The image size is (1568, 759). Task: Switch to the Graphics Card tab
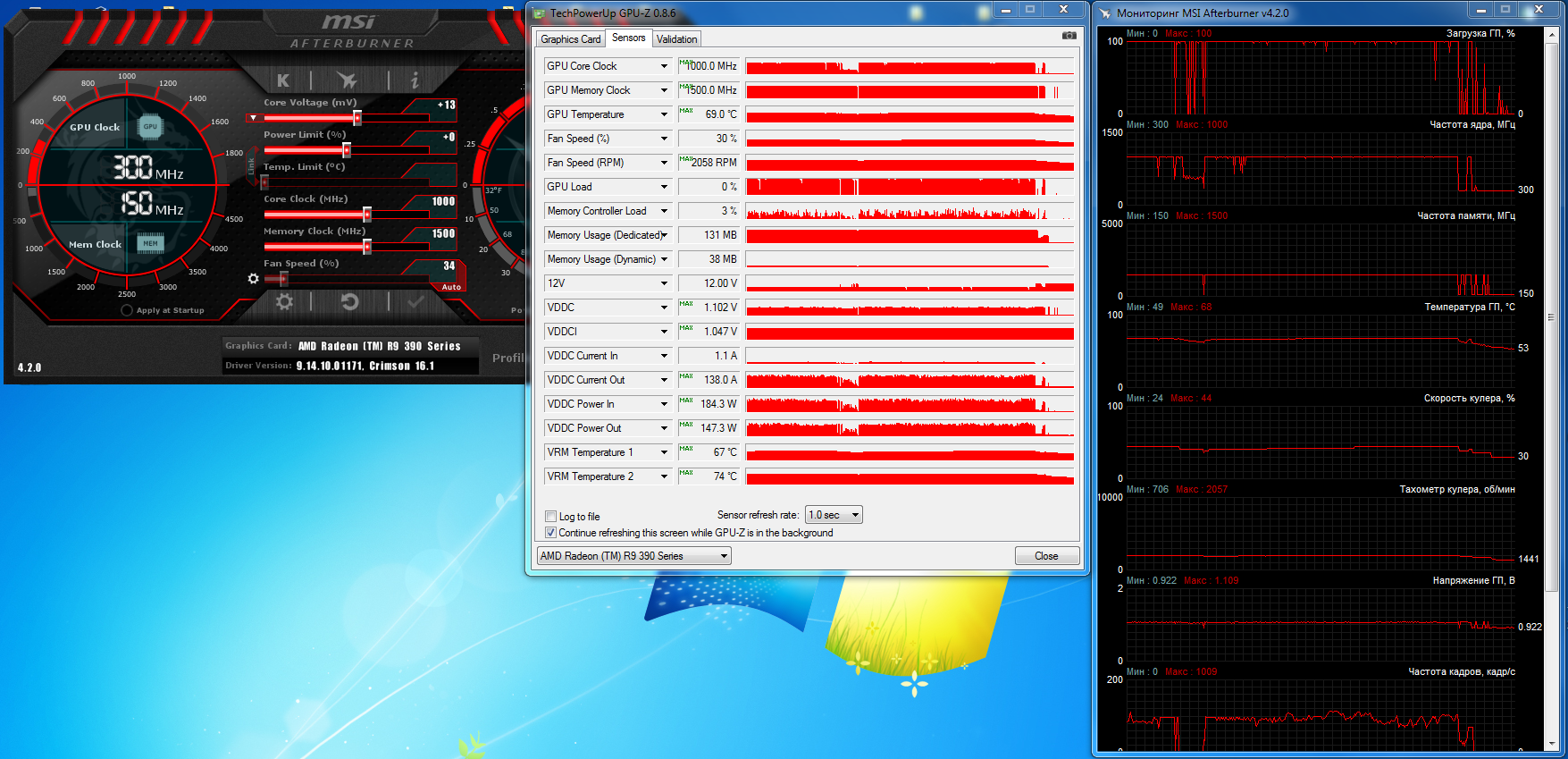pos(570,39)
